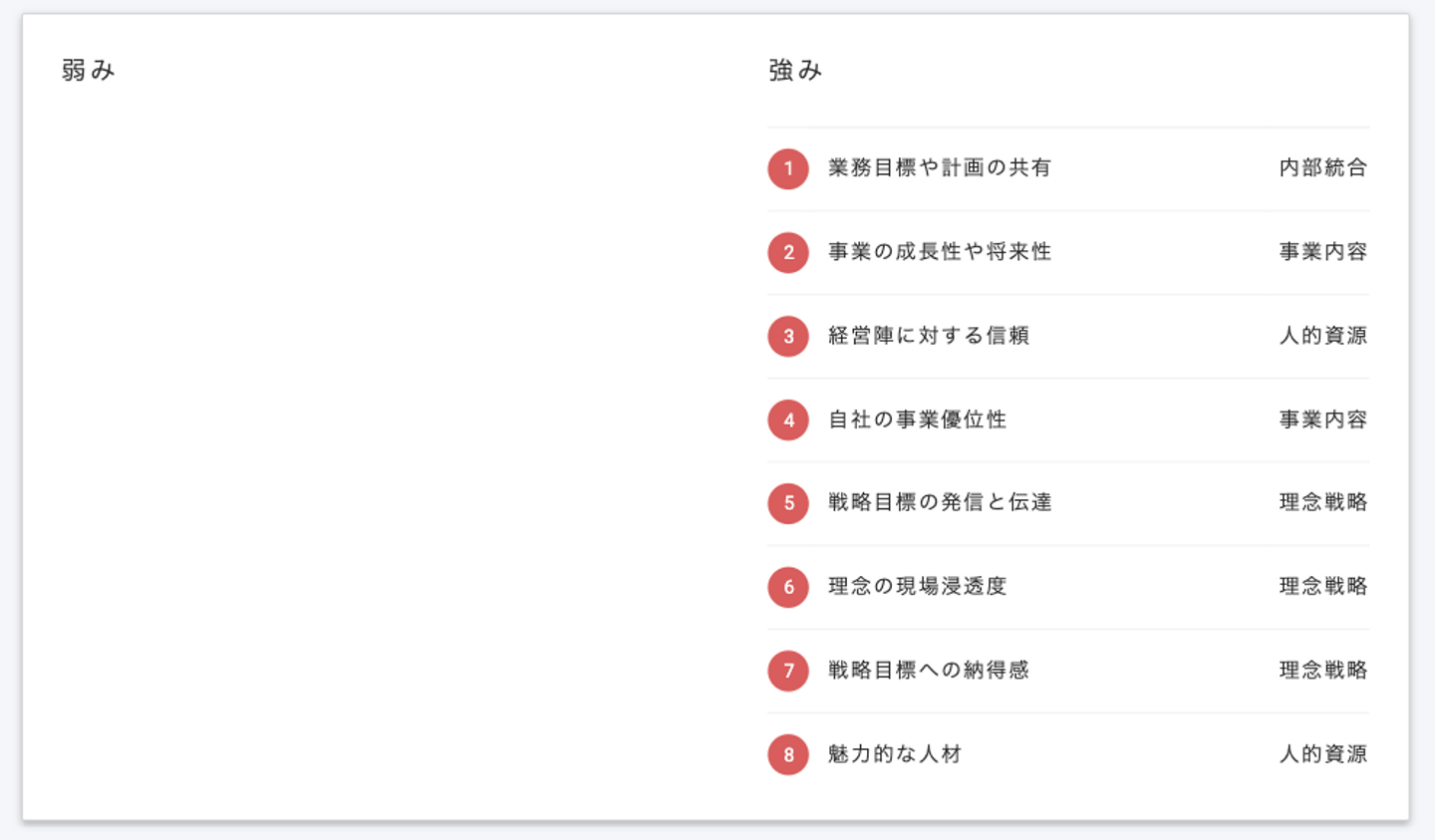Open 戦略目標の発信と伝達 item
The image size is (1435, 840).
click(x=939, y=503)
